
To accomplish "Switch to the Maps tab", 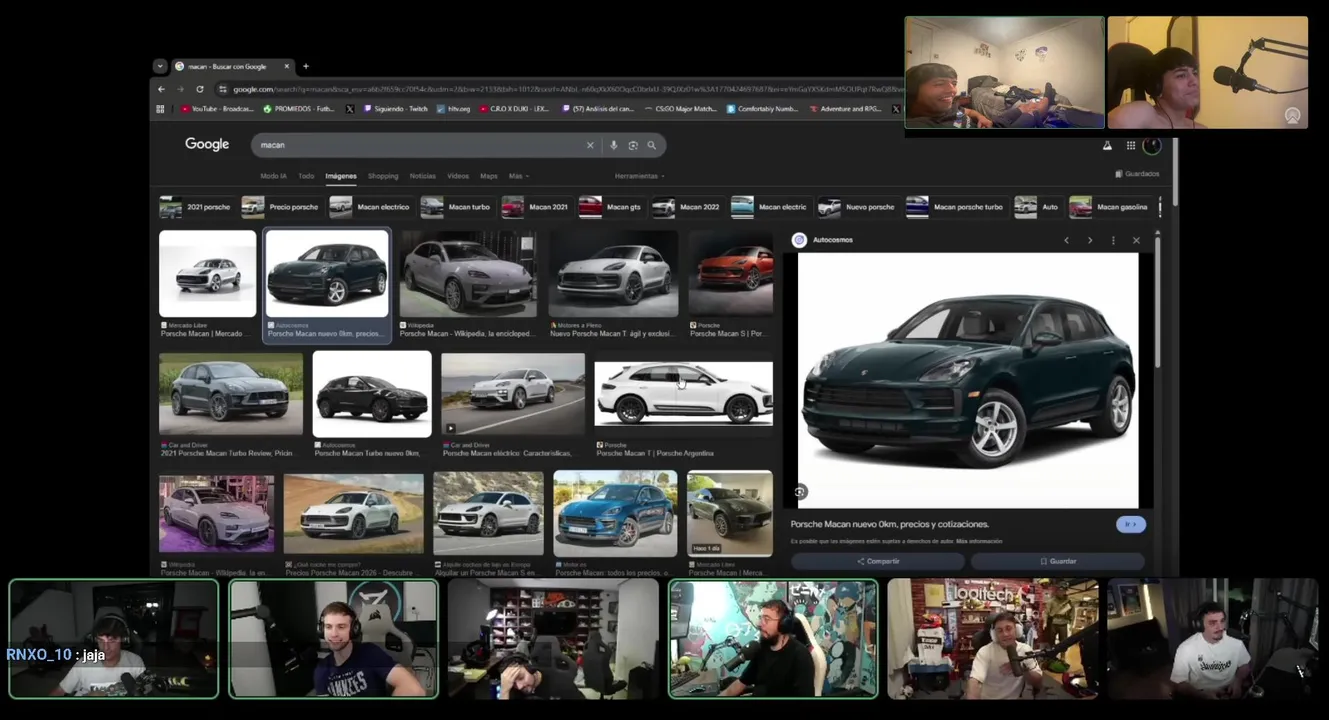I will point(488,176).
